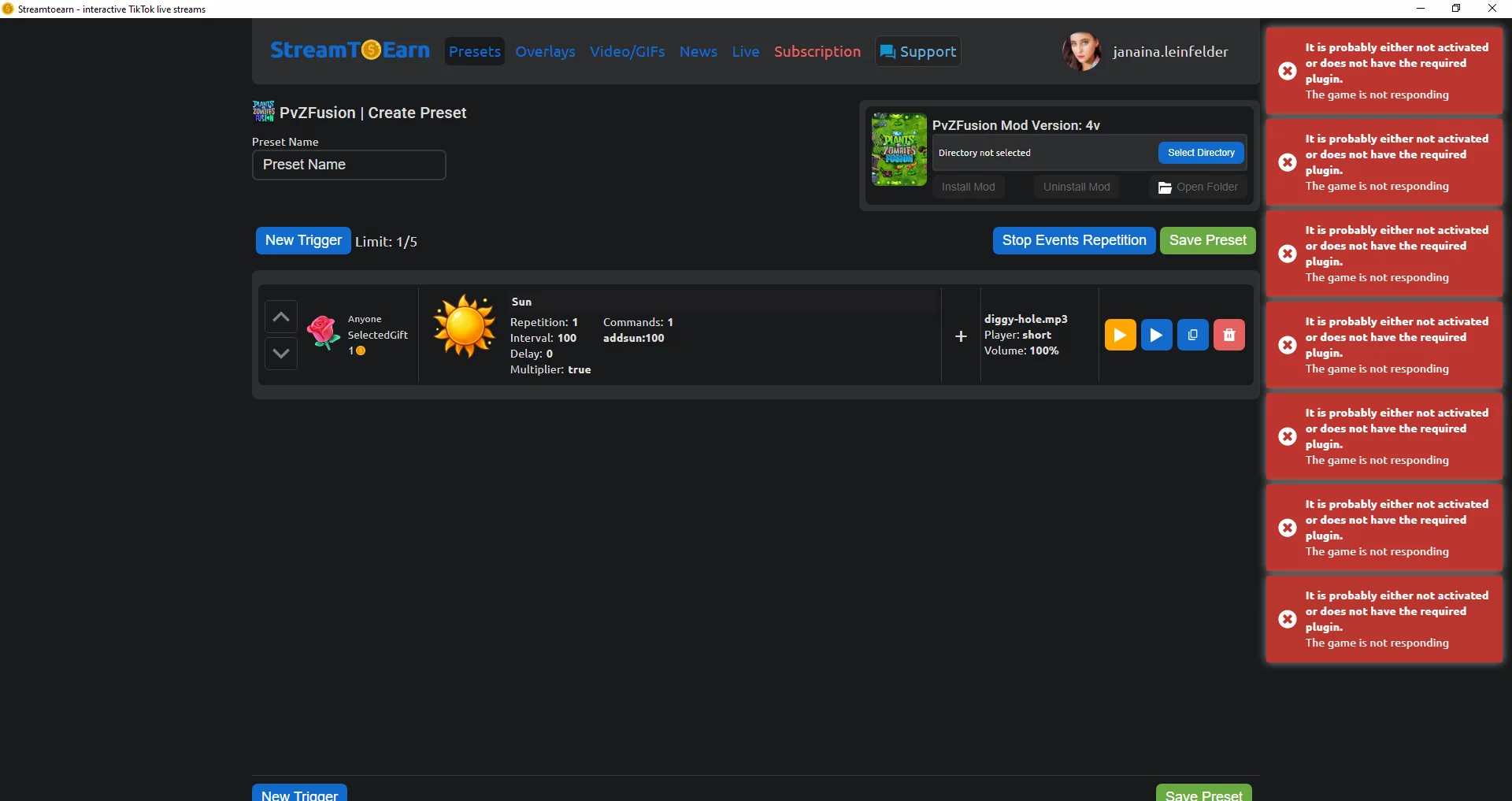This screenshot has width=1512, height=801.
Task: Open the Presets tab
Action: coord(474,51)
